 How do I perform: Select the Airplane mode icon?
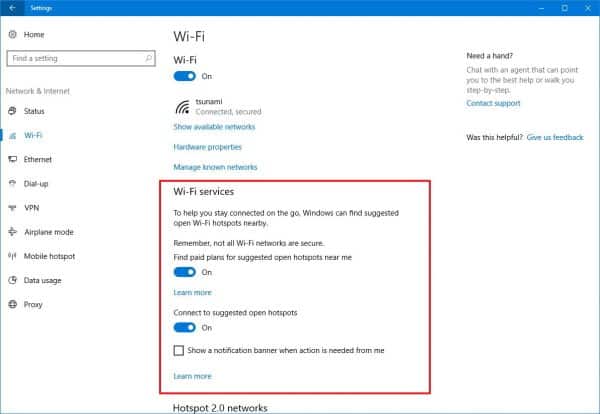pyautogui.click(x=12, y=232)
